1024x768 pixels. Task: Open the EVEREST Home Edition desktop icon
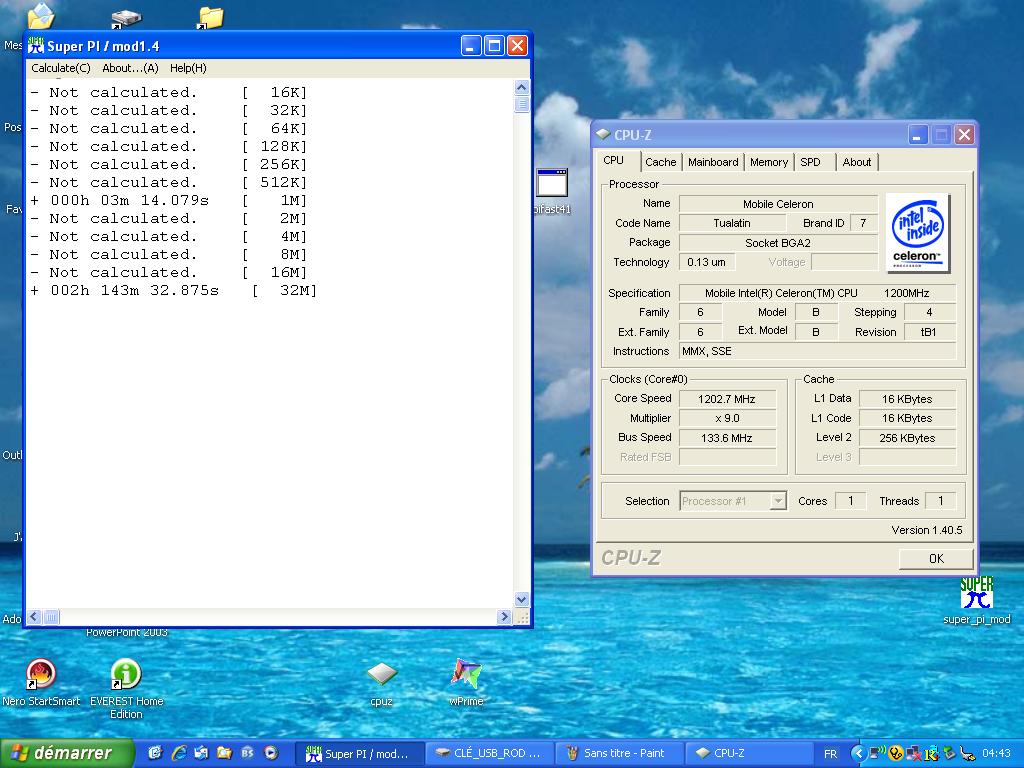(x=126, y=689)
